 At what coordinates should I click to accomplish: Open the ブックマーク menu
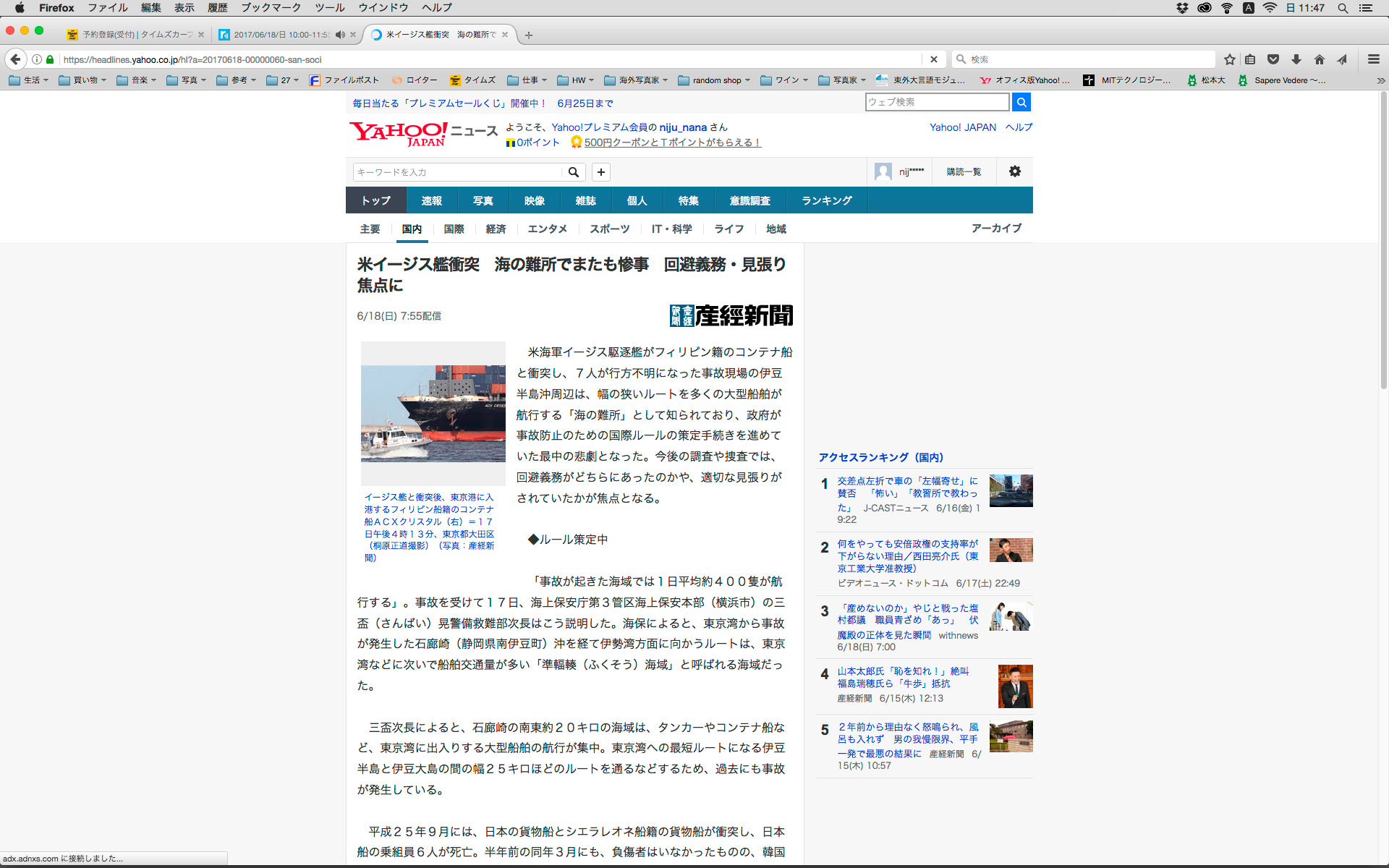271,8
